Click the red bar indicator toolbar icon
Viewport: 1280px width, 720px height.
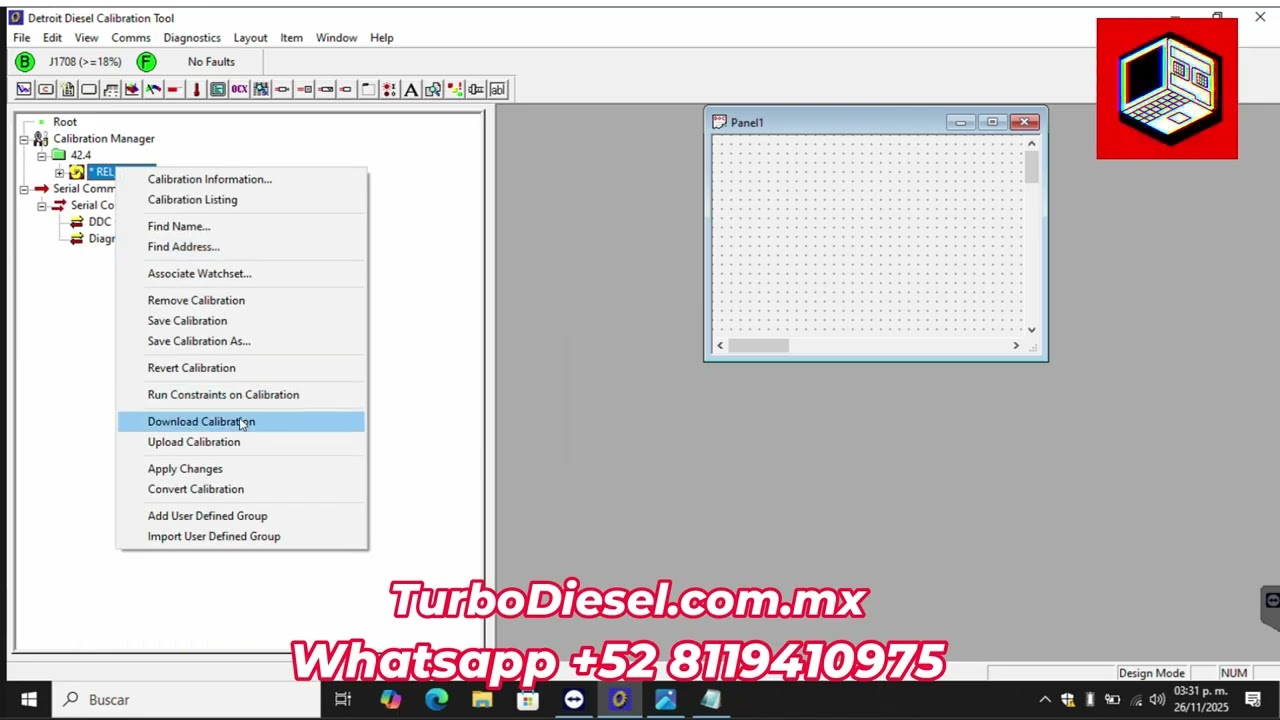coord(174,89)
